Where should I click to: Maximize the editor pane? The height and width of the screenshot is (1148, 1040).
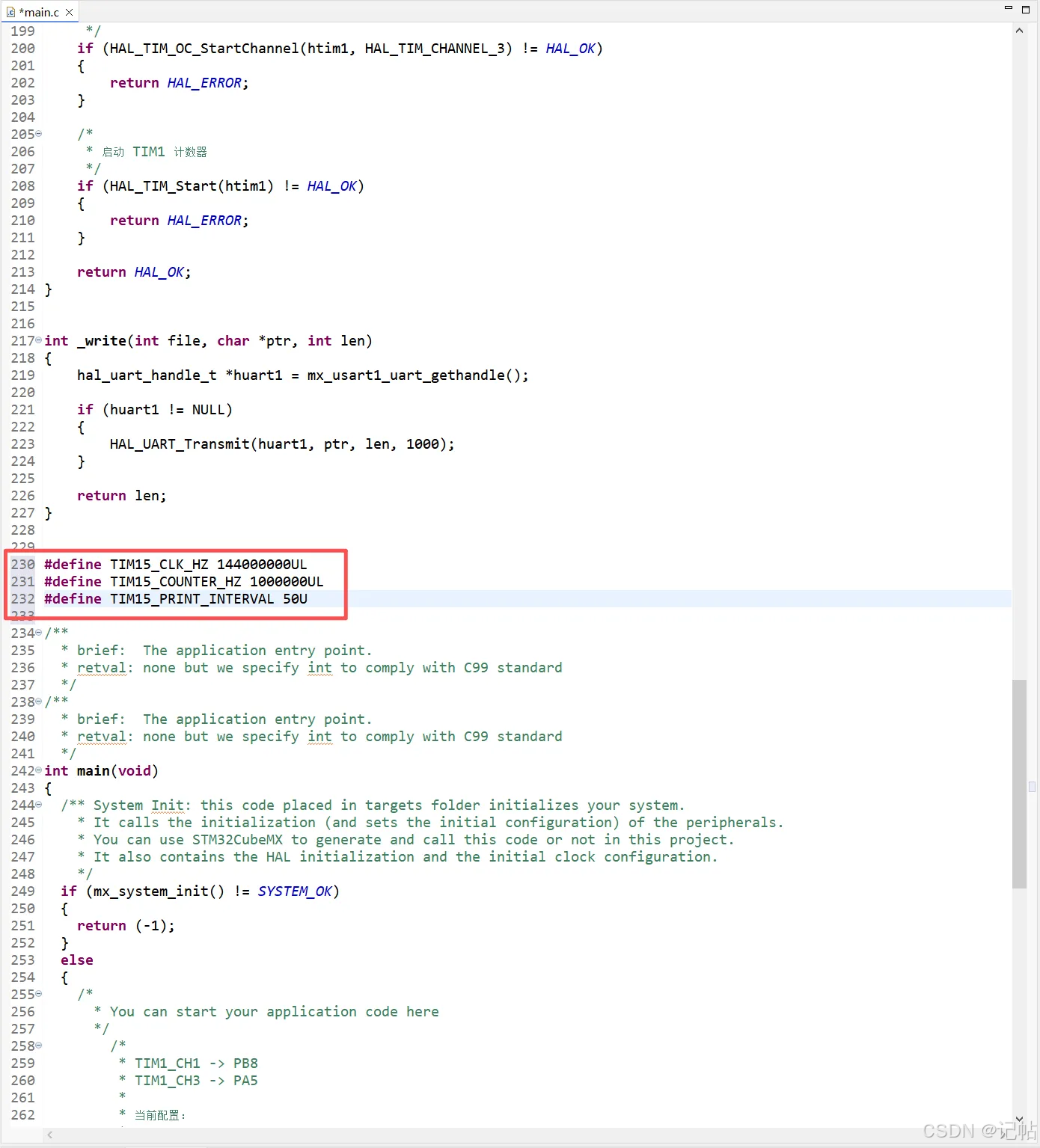1026,9
